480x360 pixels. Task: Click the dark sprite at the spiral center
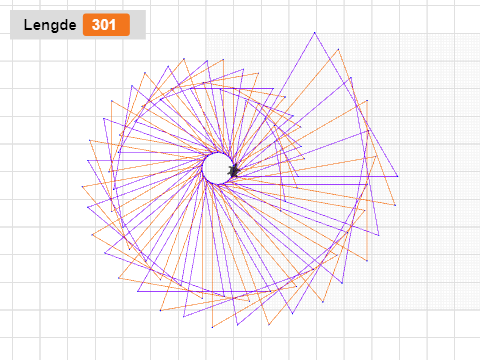point(234,170)
